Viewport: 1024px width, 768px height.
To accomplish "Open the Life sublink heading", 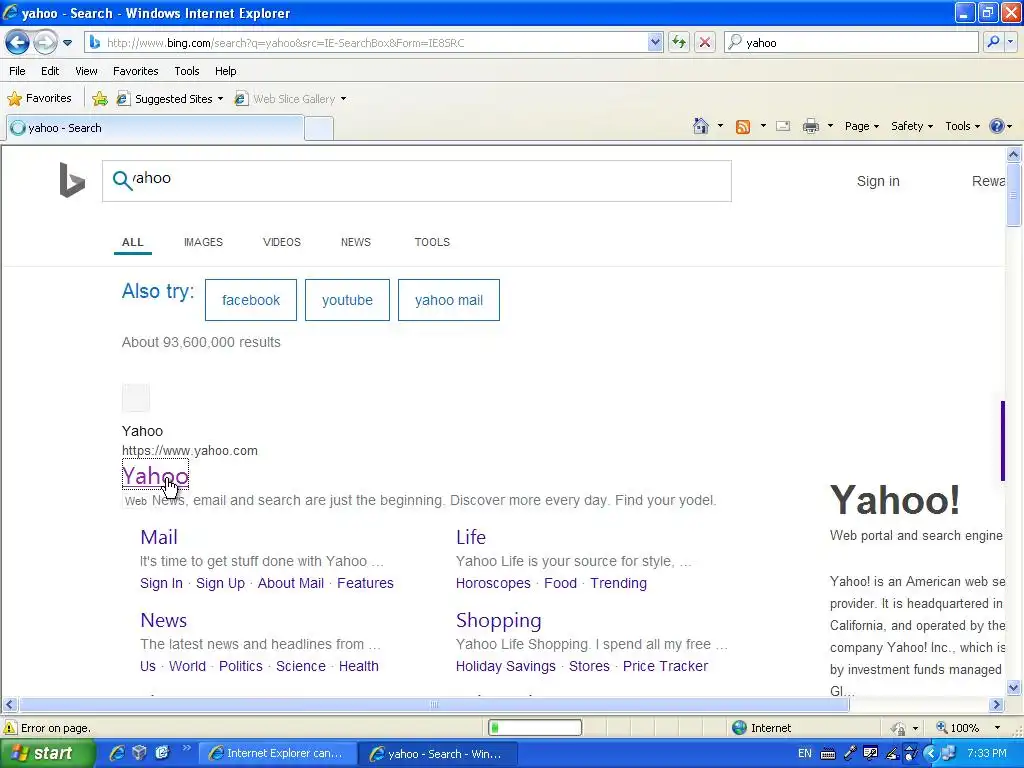I will [x=471, y=537].
